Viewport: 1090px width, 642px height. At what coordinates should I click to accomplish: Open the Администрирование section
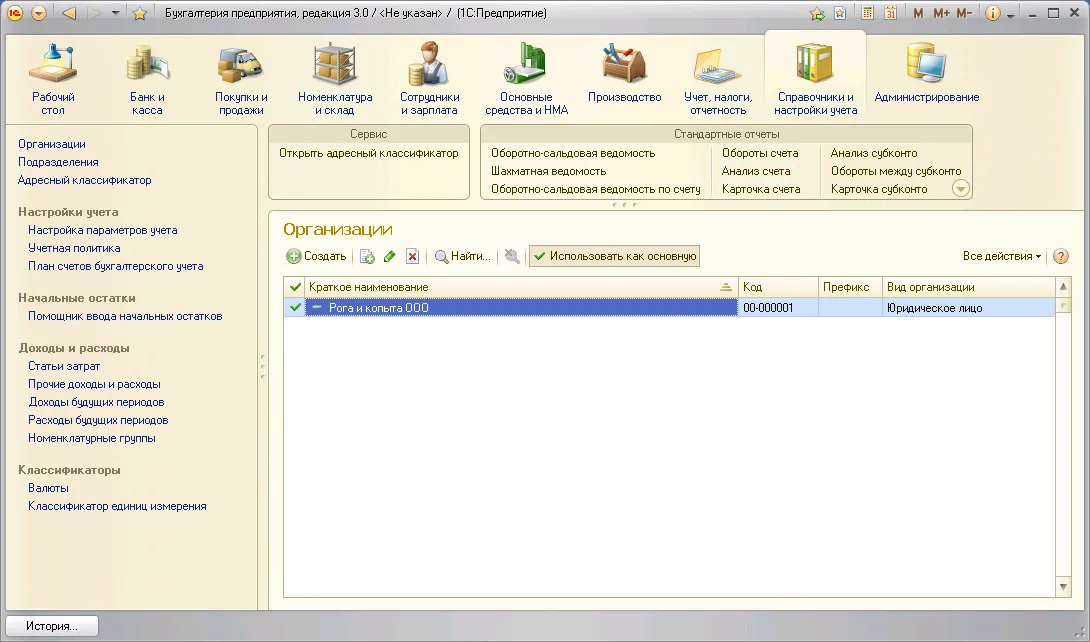[x=927, y=72]
